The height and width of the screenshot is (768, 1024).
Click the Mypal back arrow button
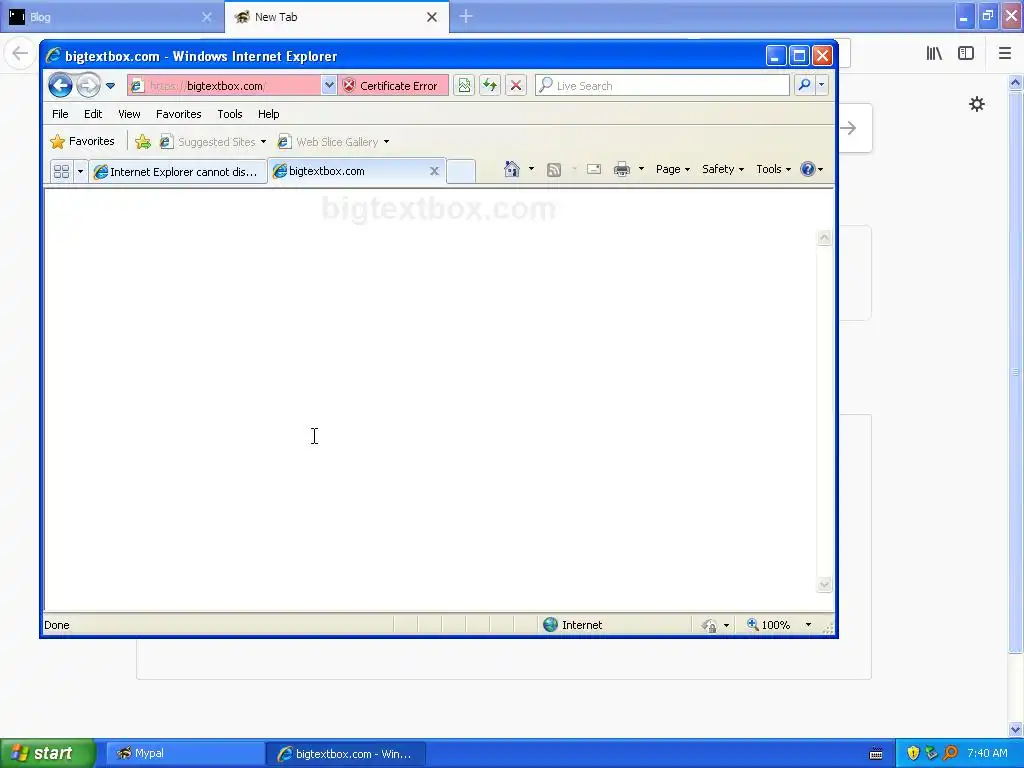tap(20, 53)
